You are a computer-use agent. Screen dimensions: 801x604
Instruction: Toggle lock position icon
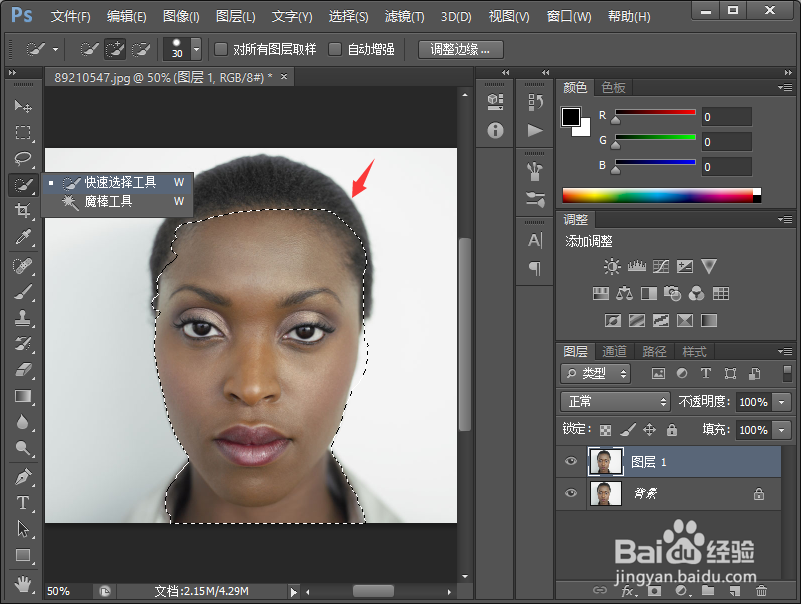[649, 430]
